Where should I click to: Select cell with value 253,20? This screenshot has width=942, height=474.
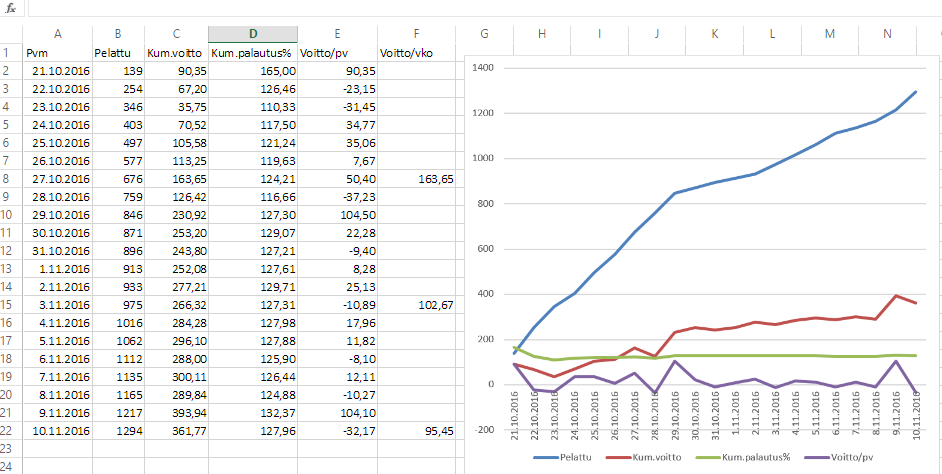click(176, 233)
